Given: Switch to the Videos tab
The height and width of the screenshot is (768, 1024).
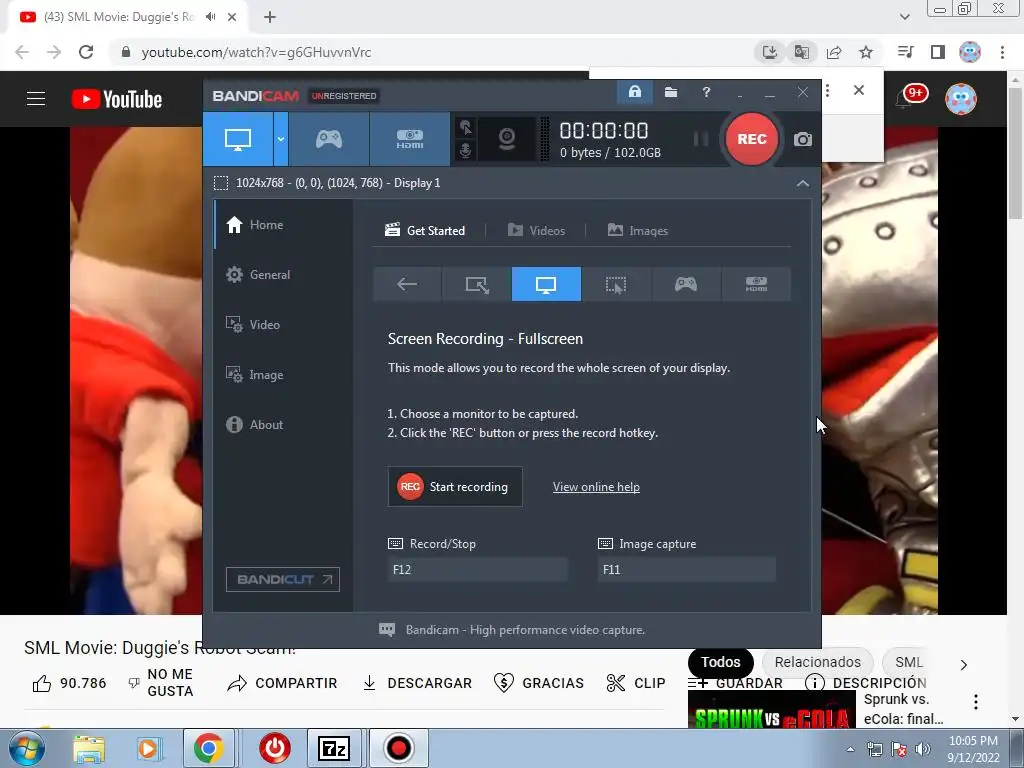Looking at the screenshot, I should pyautogui.click(x=536, y=231).
